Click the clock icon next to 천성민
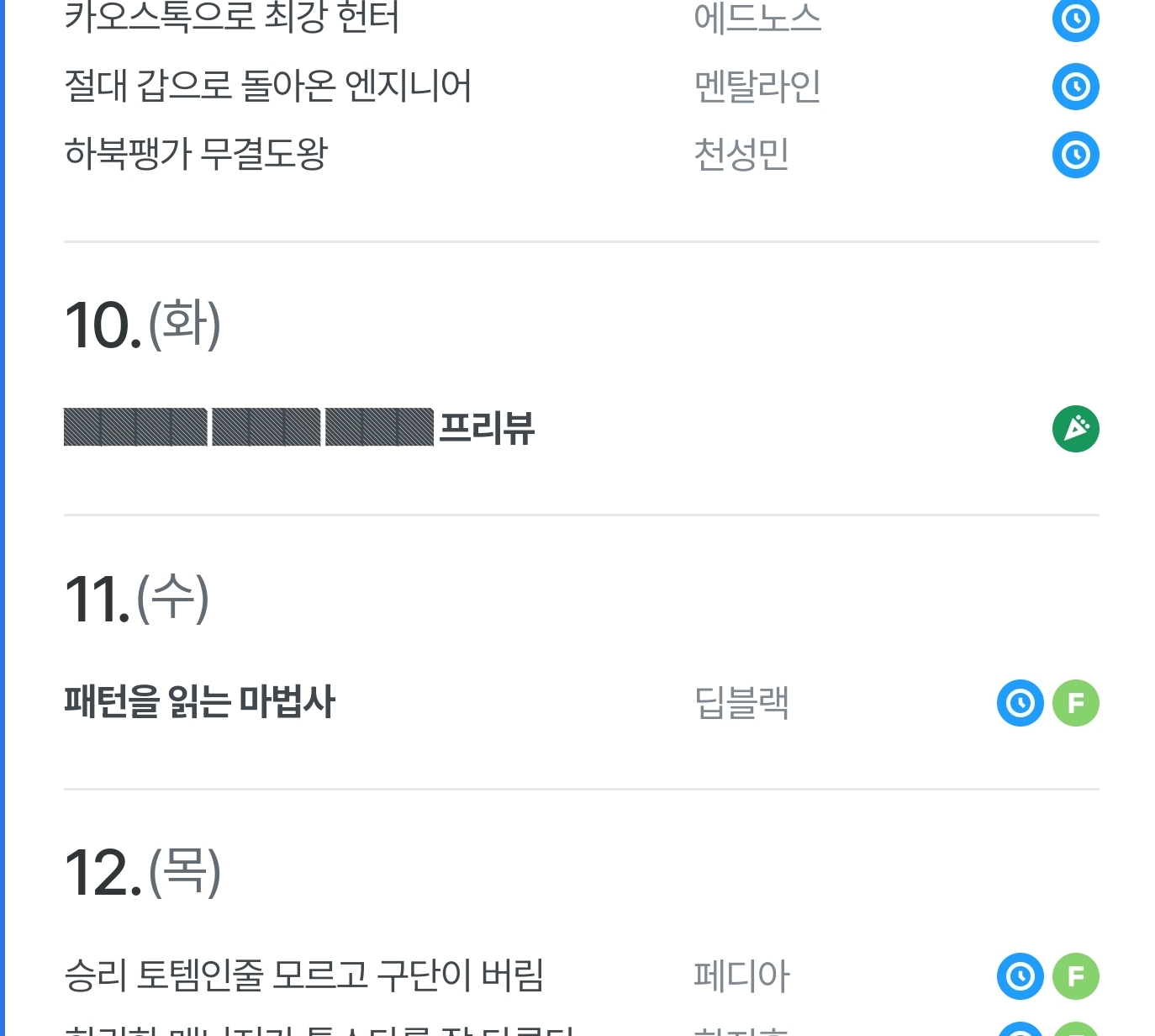This screenshot has width=1155, height=1036. 1075,155
